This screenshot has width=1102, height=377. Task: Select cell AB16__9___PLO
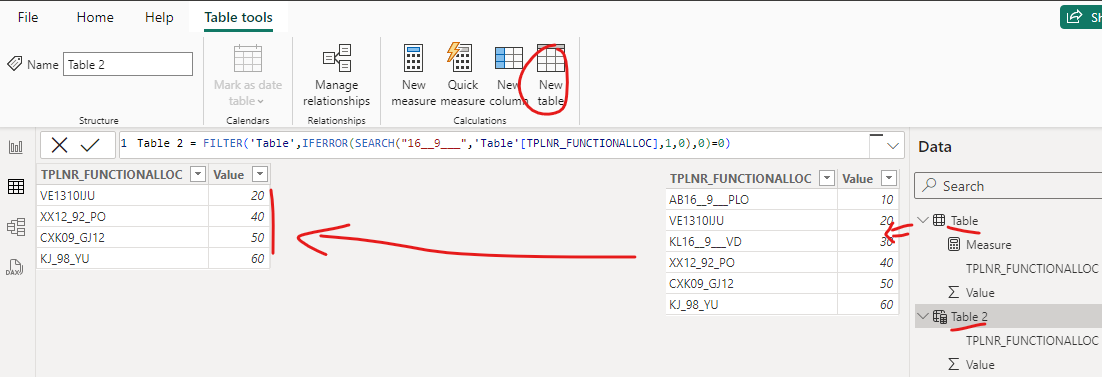point(752,200)
